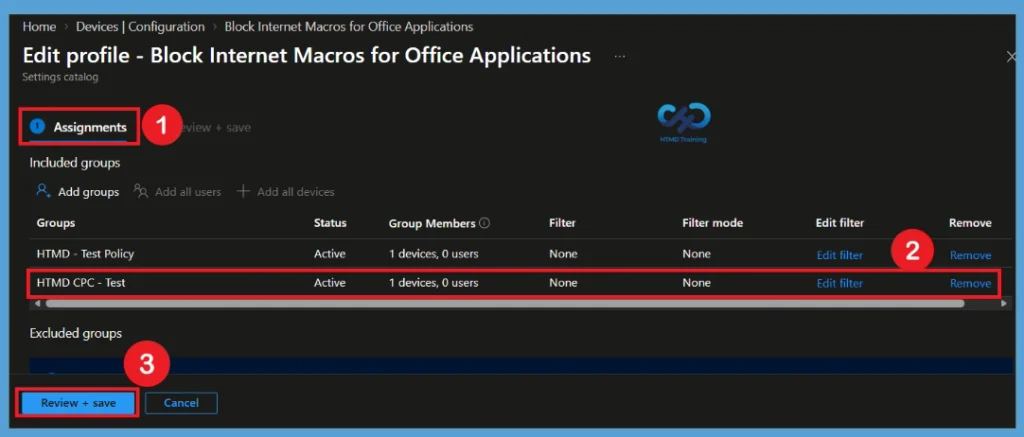Click Add all users
The width and height of the screenshot is (1024, 437).
click(x=177, y=191)
